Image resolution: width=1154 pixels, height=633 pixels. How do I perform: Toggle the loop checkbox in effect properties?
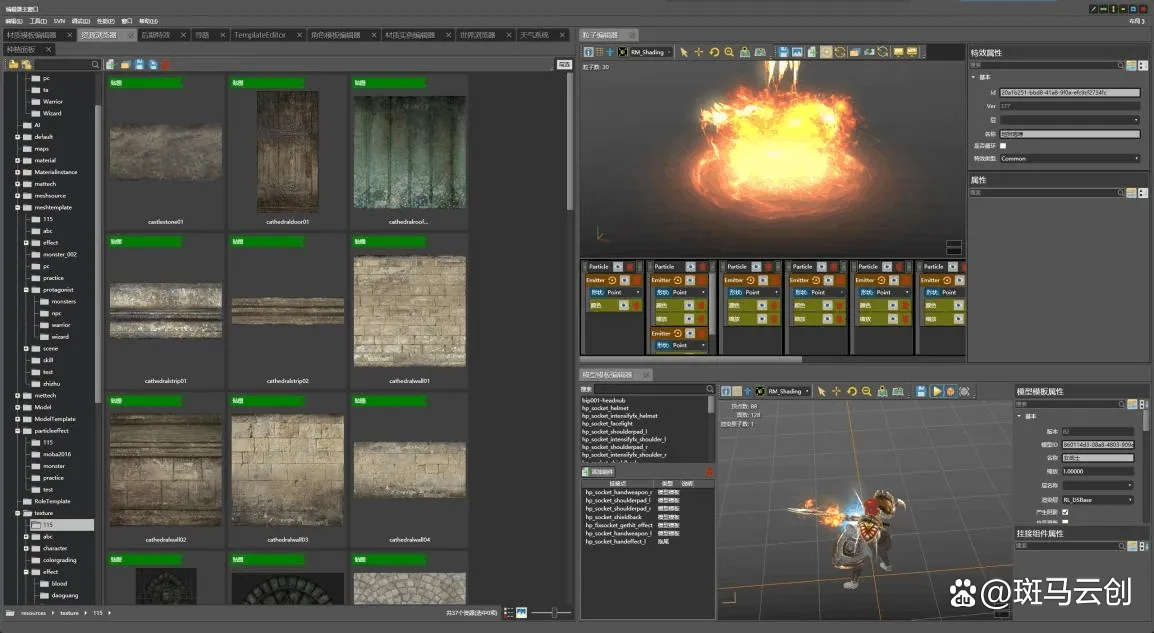[1003, 146]
